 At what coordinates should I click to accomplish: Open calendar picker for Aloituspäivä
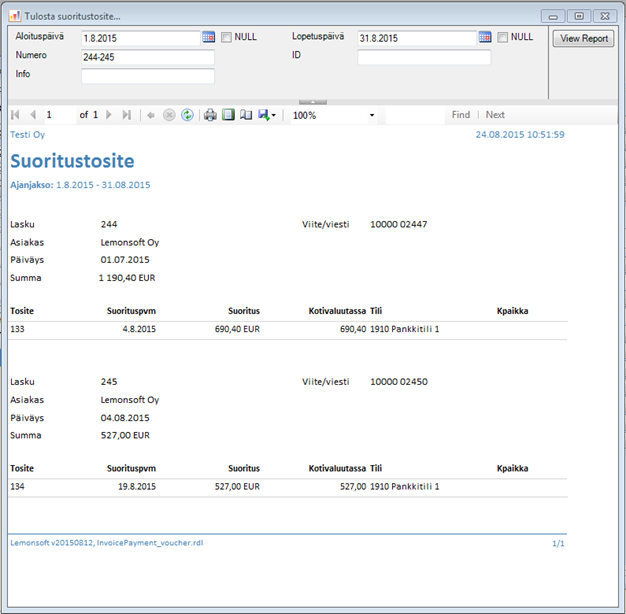click(208, 37)
